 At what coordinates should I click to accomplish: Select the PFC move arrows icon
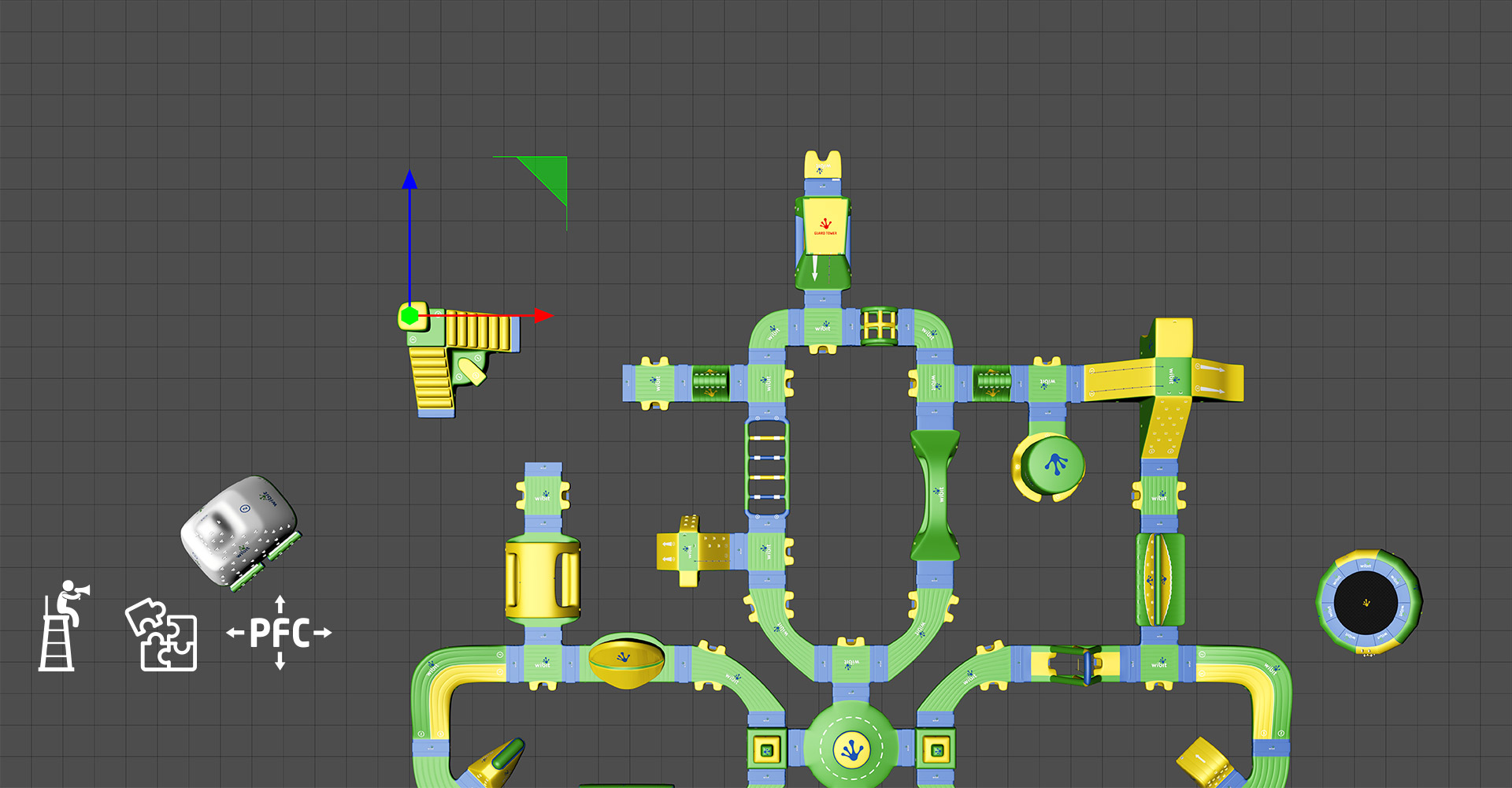tap(279, 633)
